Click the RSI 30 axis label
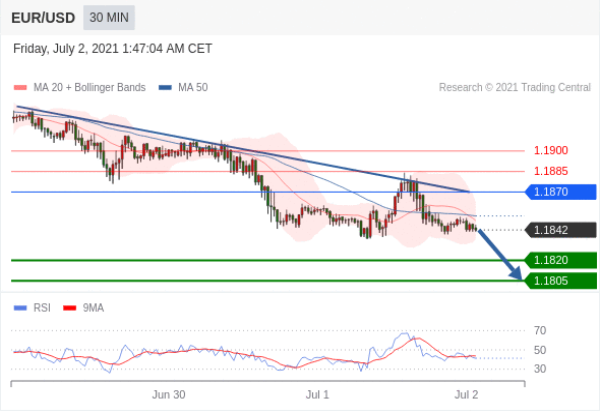The height and width of the screenshot is (411, 600). coord(540,369)
